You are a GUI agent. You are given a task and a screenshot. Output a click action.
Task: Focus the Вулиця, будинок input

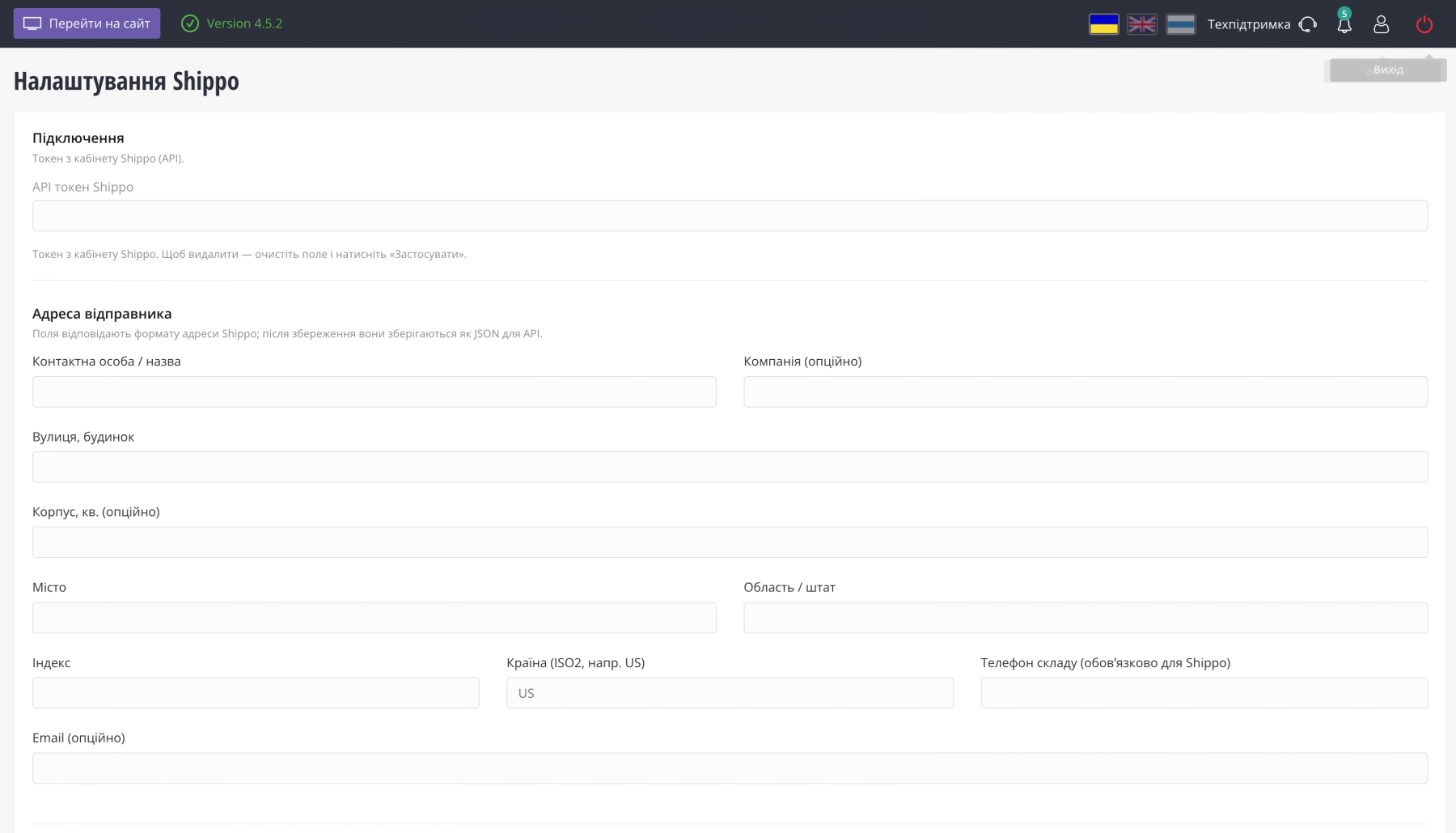click(x=730, y=467)
